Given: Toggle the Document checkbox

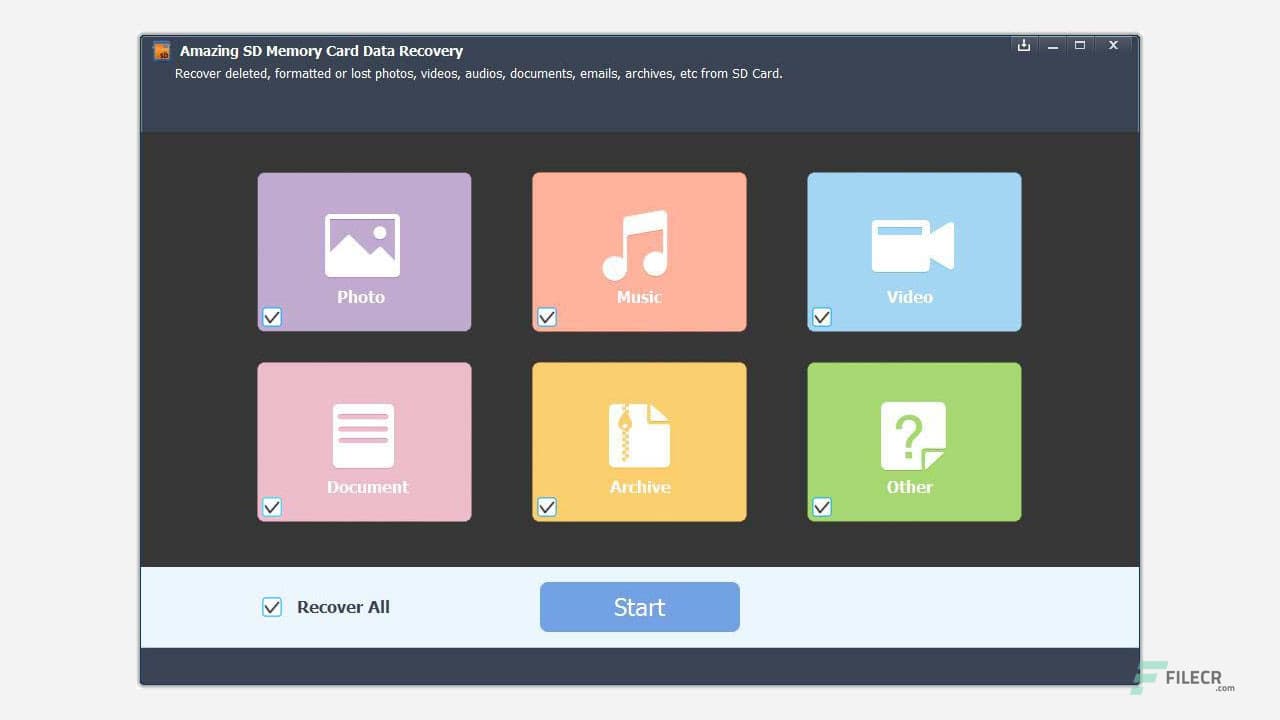Looking at the screenshot, I should (x=272, y=507).
